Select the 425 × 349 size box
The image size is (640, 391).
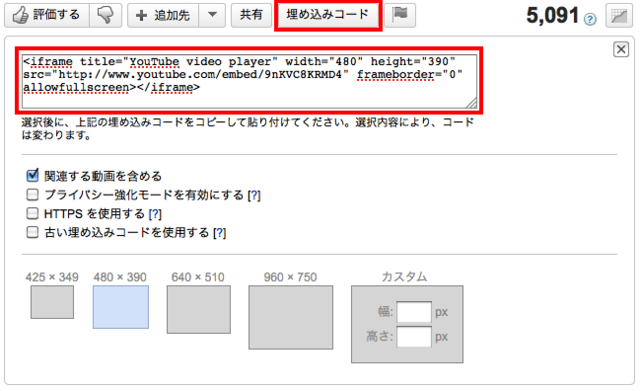click(52, 302)
